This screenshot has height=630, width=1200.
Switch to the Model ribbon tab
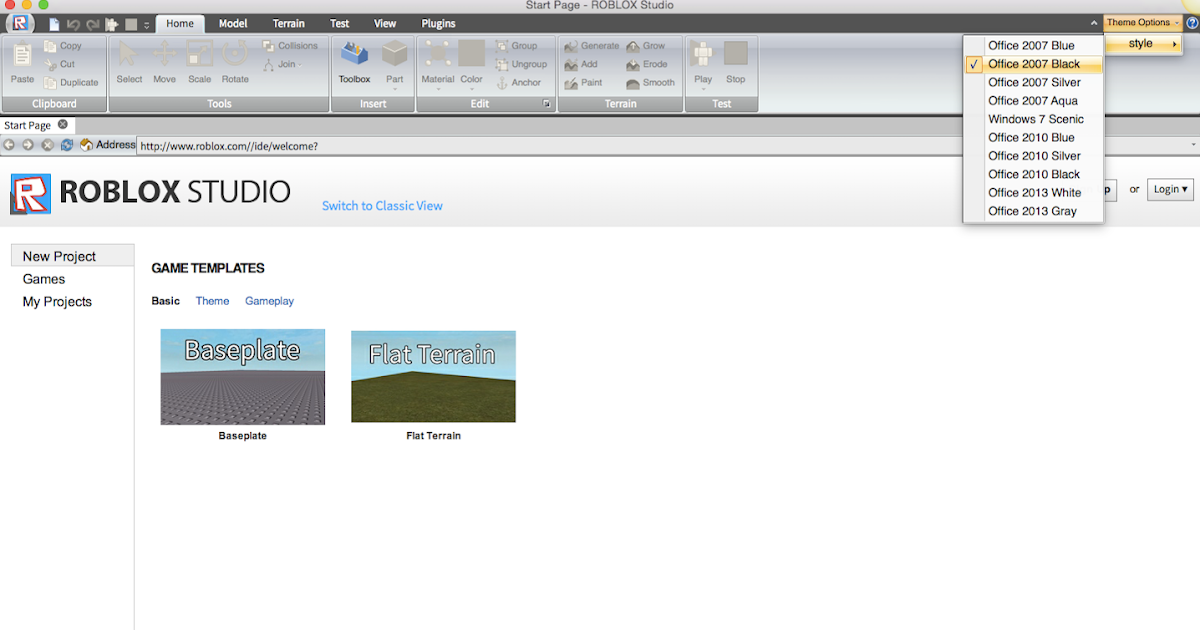coord(233,23)
